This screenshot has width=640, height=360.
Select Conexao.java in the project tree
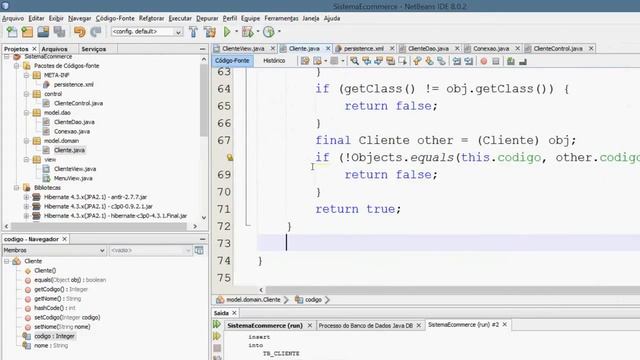[72, 131]
